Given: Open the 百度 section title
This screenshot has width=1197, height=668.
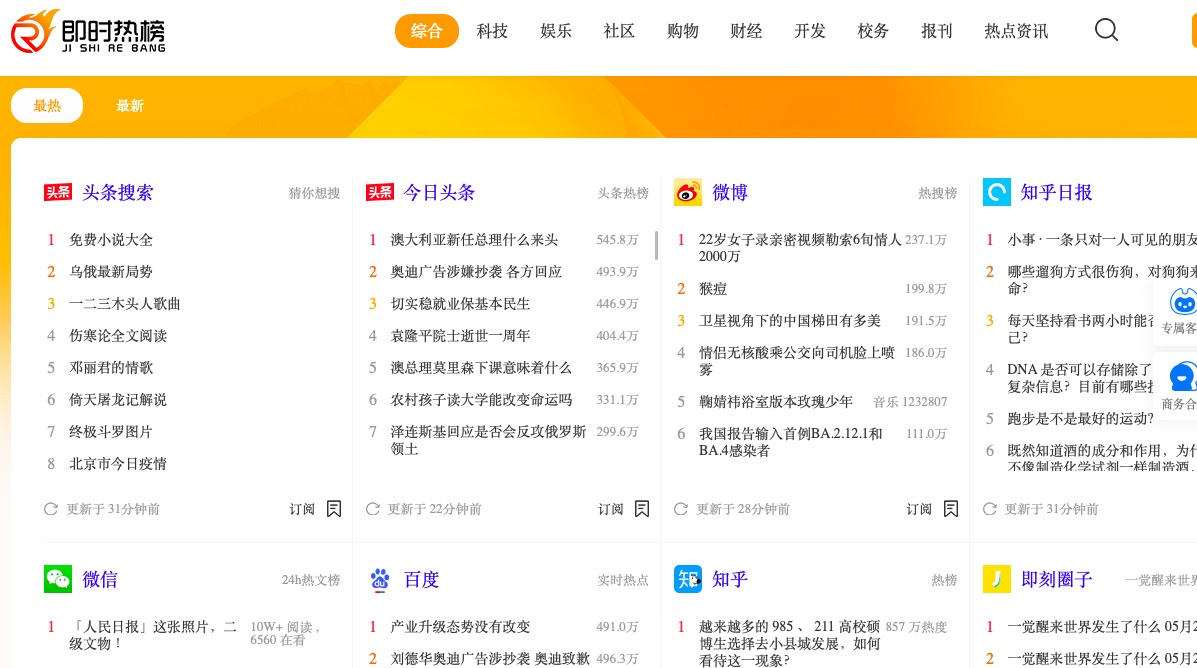Looking at the screenshot, I should coord(421,579).
